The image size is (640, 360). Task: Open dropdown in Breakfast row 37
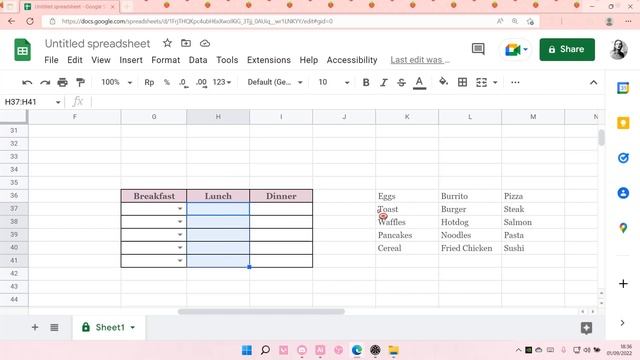point(180,209)
